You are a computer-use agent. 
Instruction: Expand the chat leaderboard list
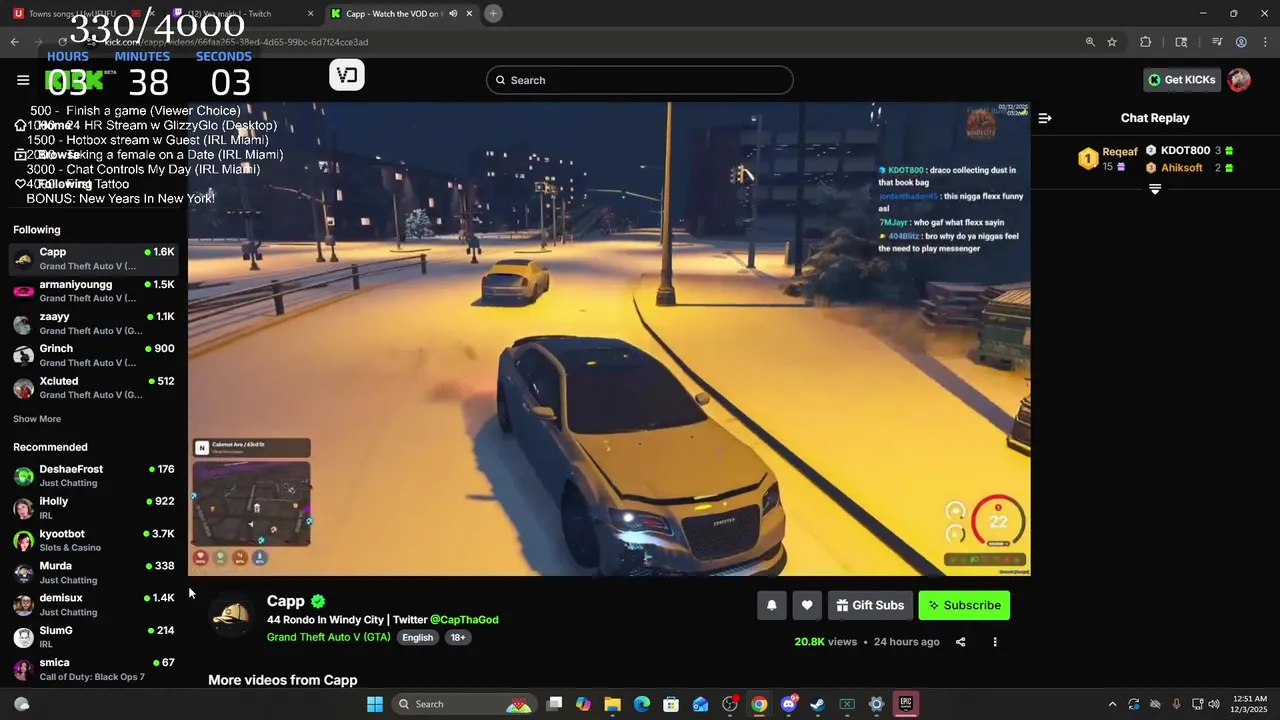pos(1155,189)
